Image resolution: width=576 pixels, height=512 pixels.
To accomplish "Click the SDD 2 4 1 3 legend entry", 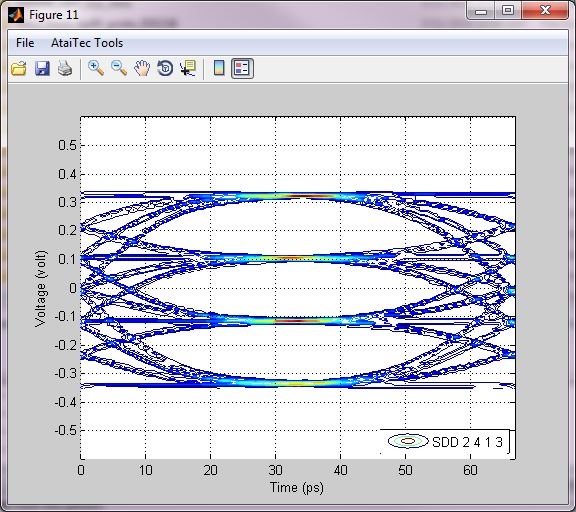I will 467,442.
